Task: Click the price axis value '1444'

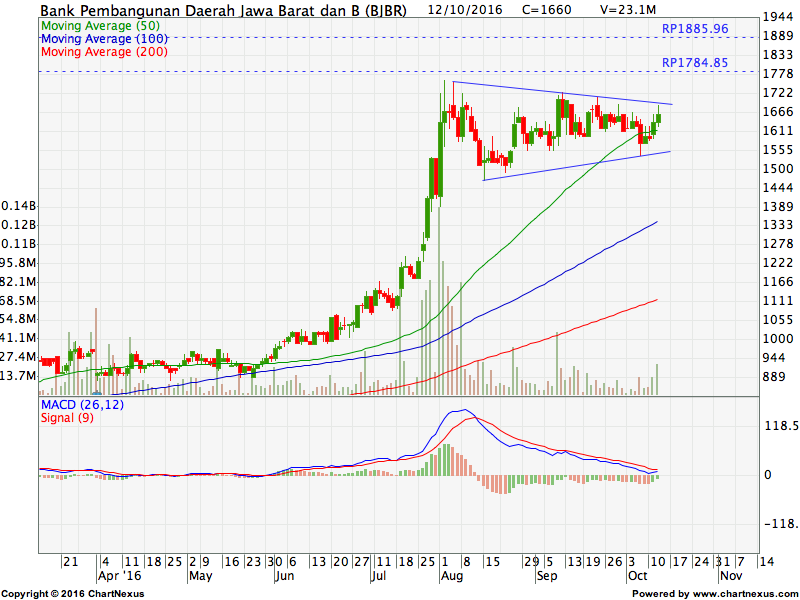Action: point(778,188)
